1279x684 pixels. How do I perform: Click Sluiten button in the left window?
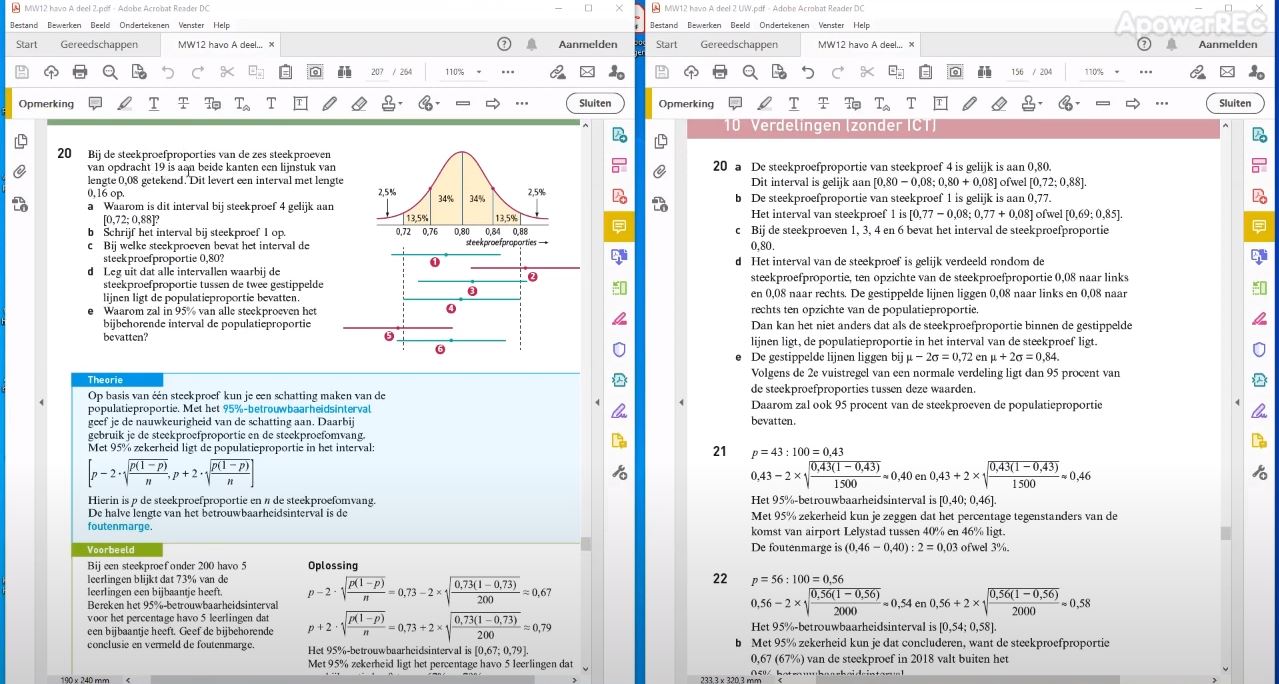pos(595,103)
